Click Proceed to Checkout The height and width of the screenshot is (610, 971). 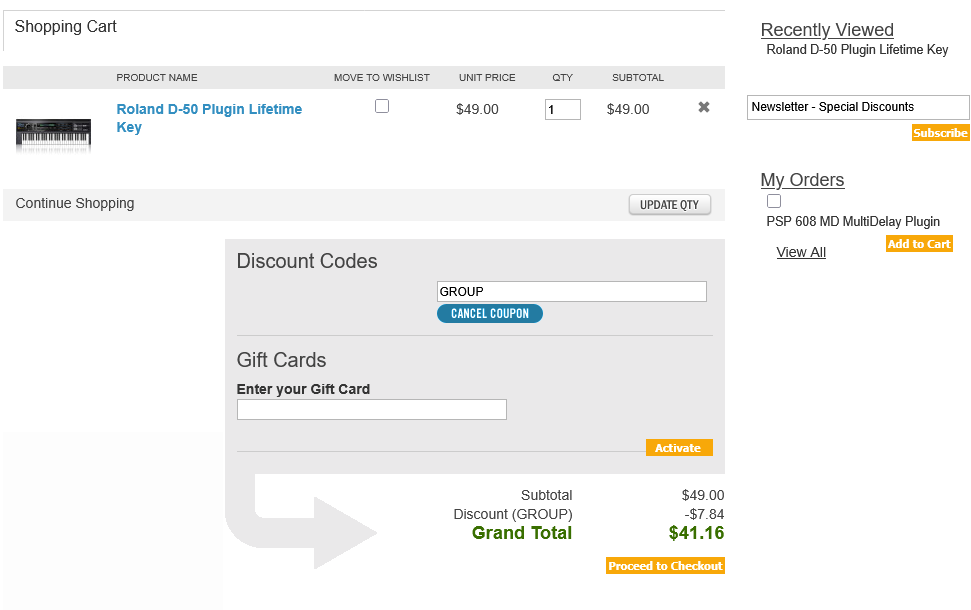point(665,565)
